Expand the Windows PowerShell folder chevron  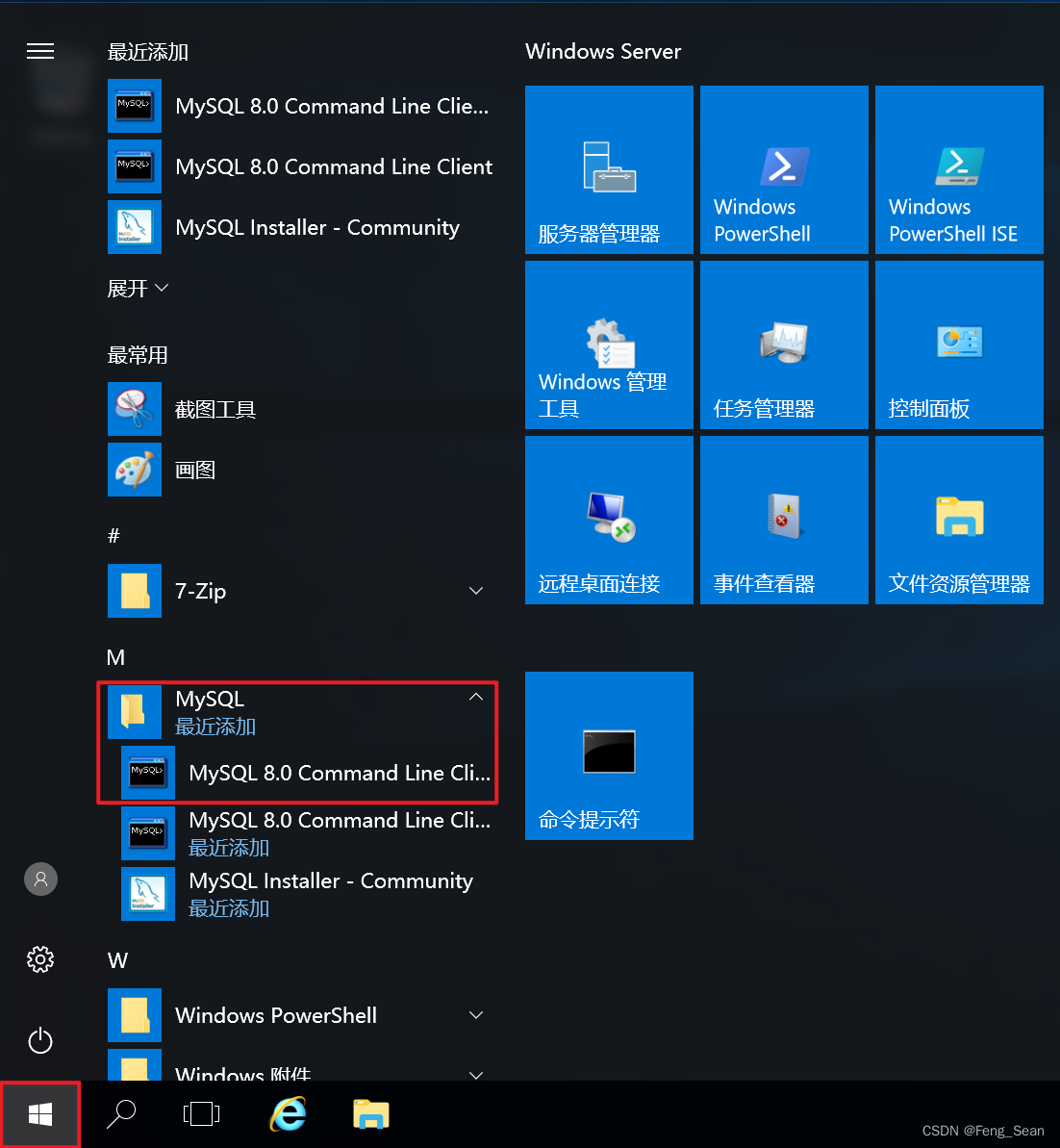[476, 1015]
